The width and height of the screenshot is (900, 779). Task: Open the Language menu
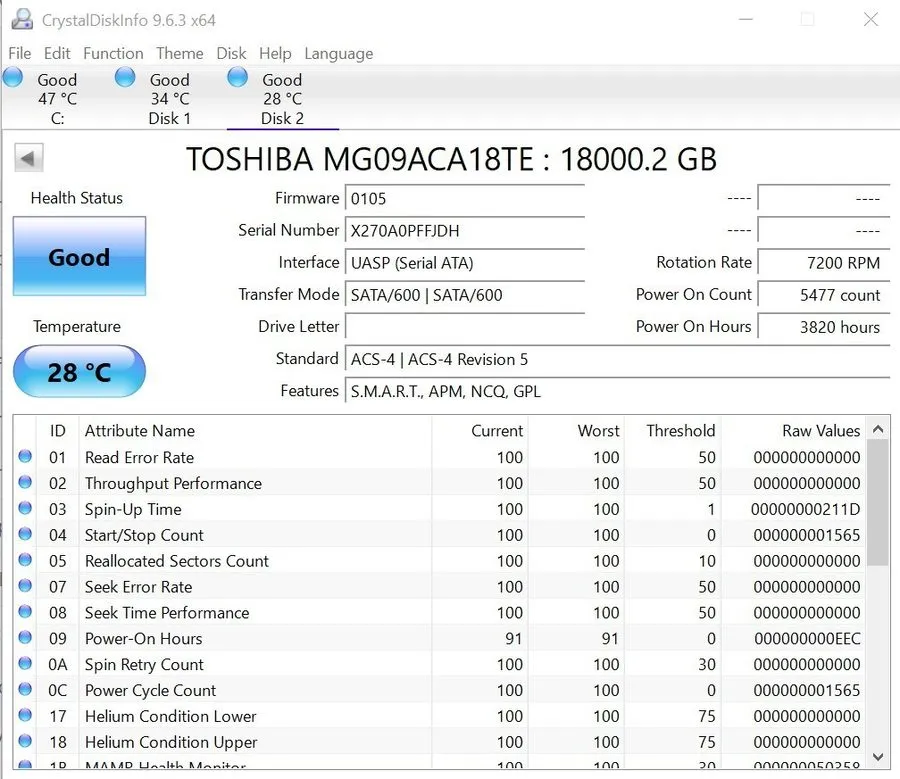[x=339, y=53]
